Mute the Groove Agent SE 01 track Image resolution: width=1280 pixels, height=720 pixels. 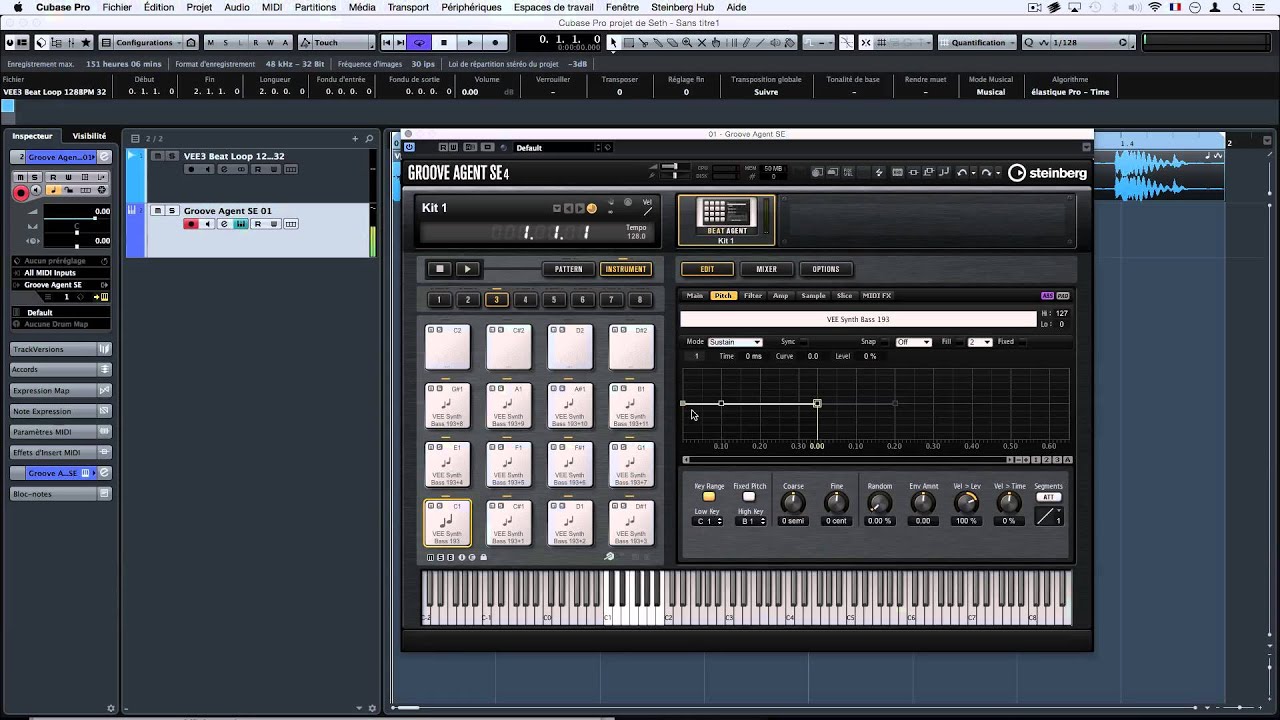pos(158,211)
